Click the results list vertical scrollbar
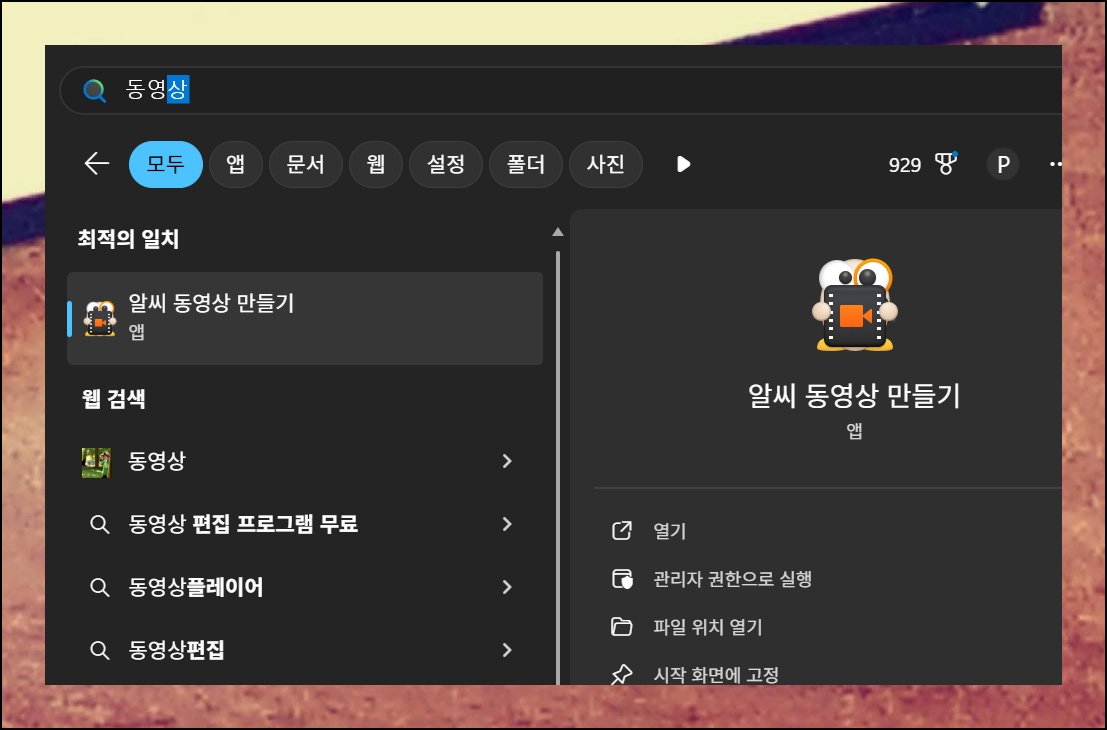 pos(558,466)
